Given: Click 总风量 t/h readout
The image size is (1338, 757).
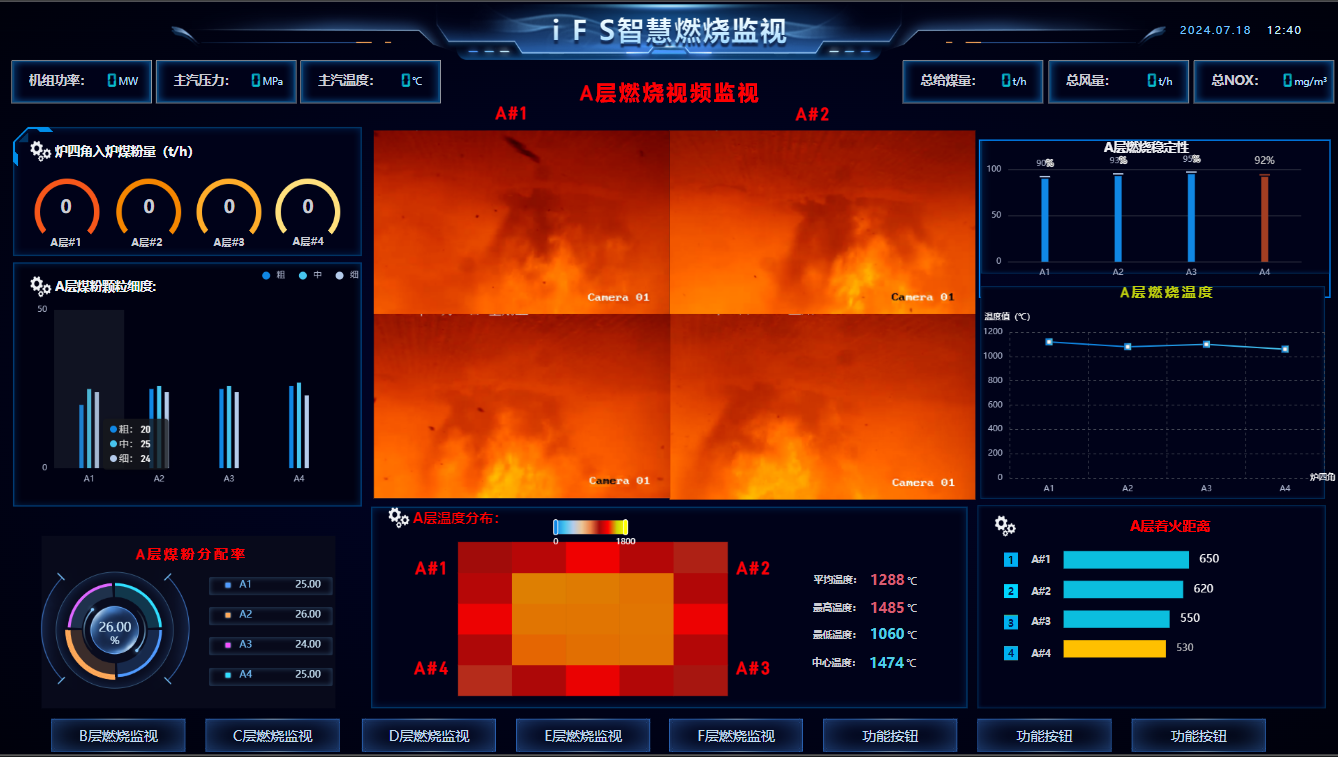Looking at the screenshot, I should click(x=1118, y=81).
